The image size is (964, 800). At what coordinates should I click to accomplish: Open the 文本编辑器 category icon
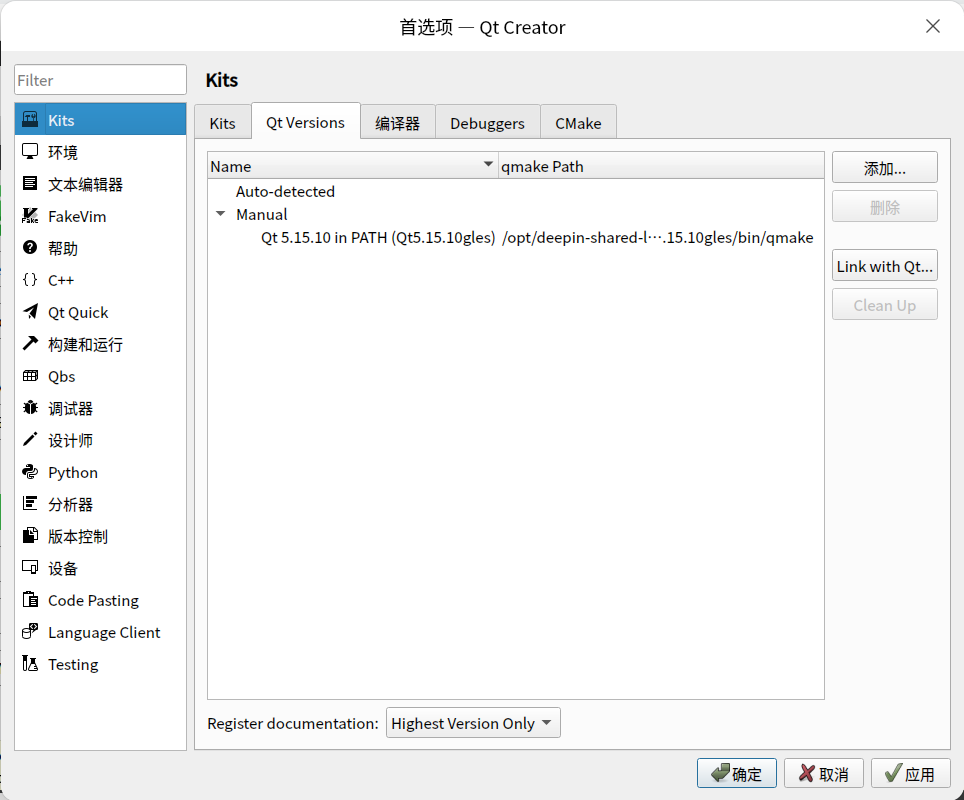(30, 183)
